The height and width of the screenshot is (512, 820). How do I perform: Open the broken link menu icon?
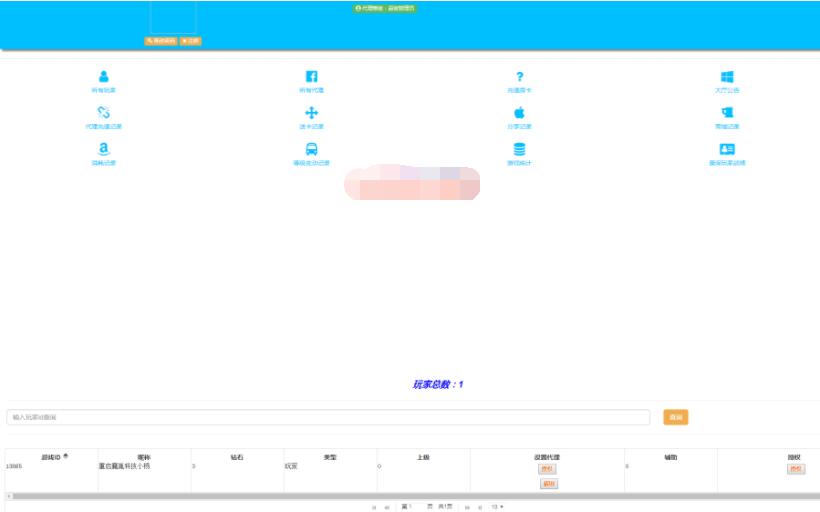click(104, 112)
